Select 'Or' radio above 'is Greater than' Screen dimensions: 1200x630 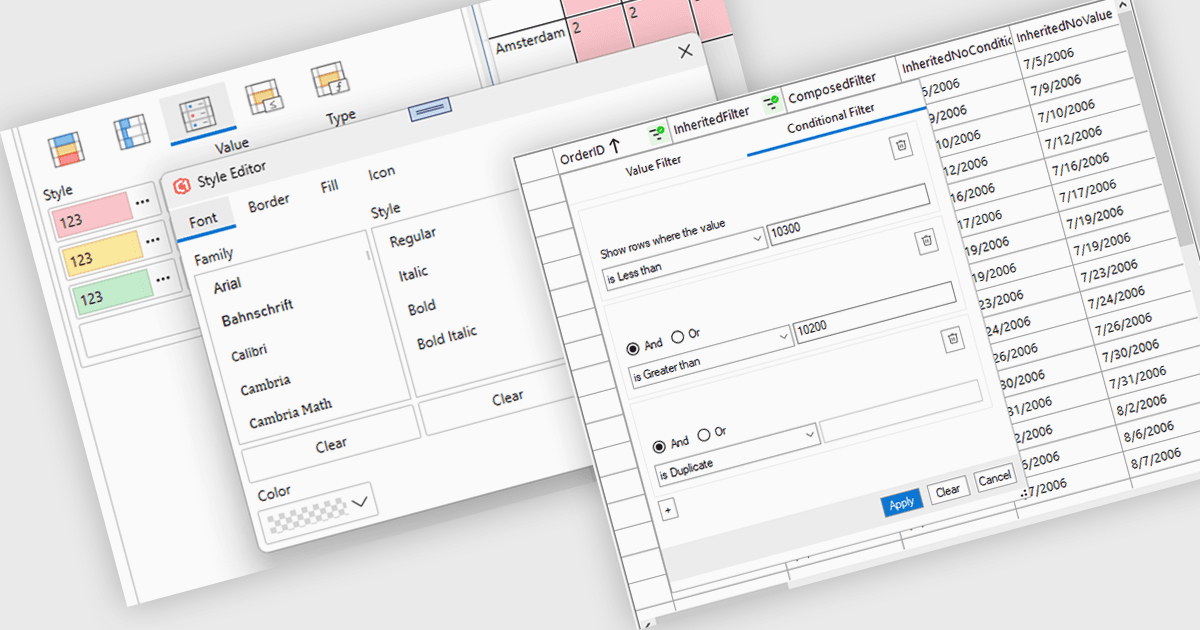pyautogui.click(x=679, y=336)
